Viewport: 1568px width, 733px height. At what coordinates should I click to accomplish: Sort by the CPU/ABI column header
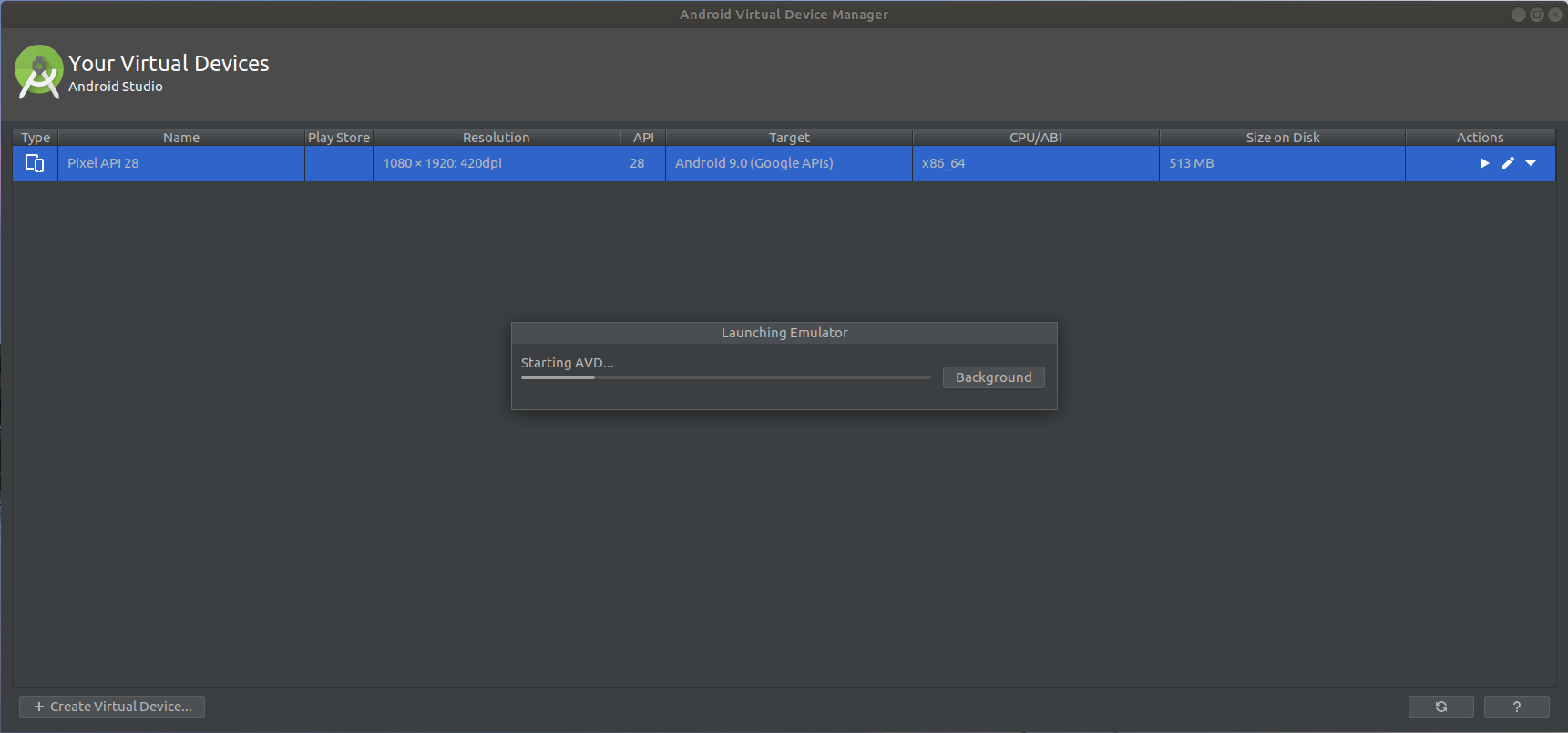(1036, 138)
